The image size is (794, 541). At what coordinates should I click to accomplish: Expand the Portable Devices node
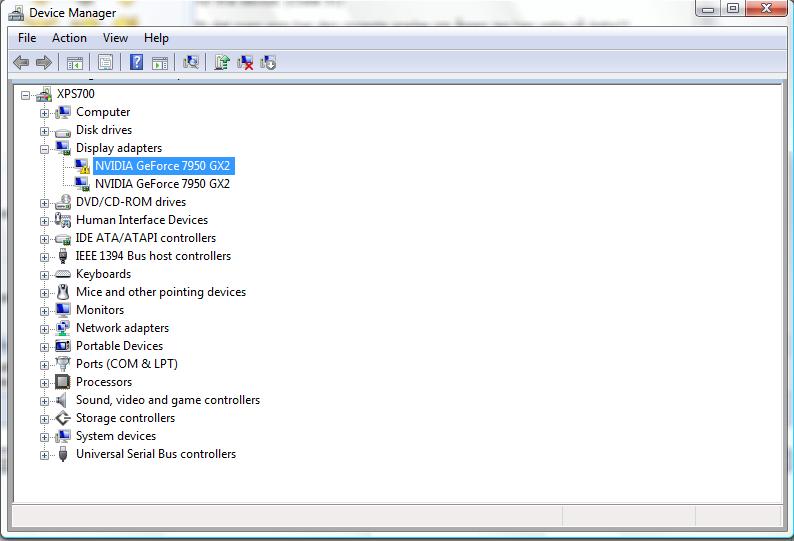pos(45,347)
